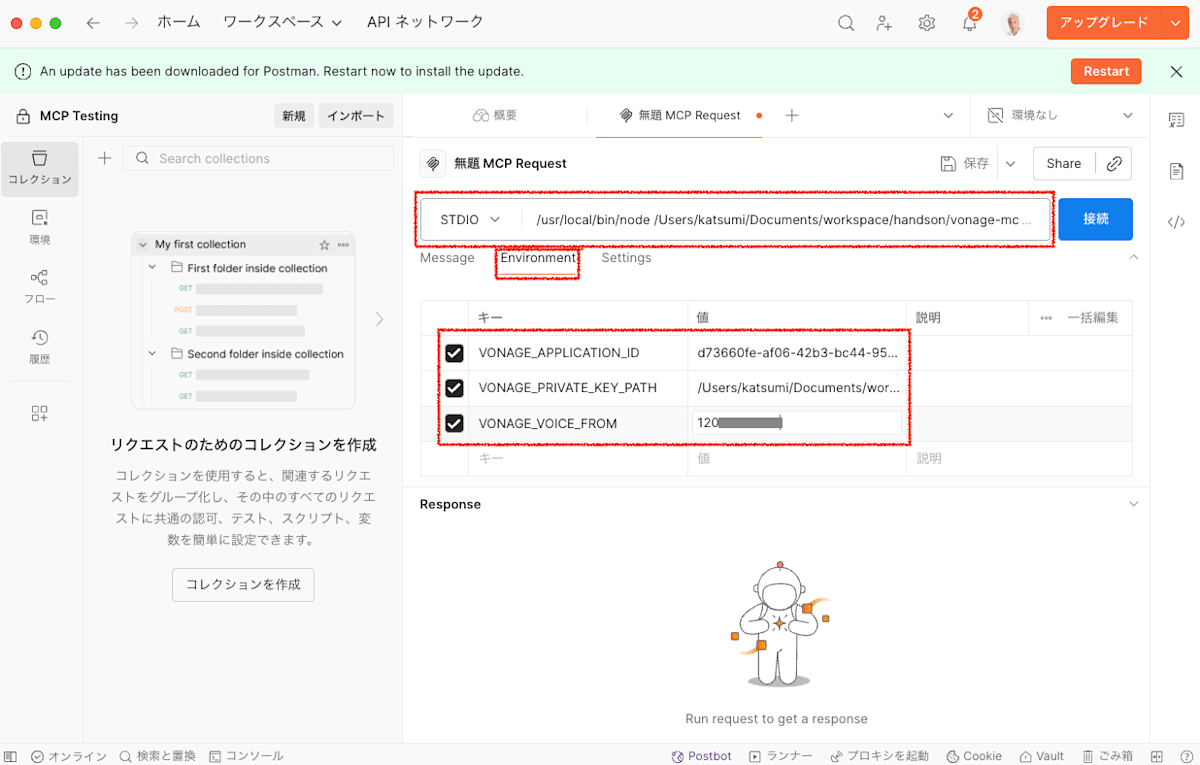Open the settings gear icon
This screenshot has width=1200, height=765.
(927, 23)
